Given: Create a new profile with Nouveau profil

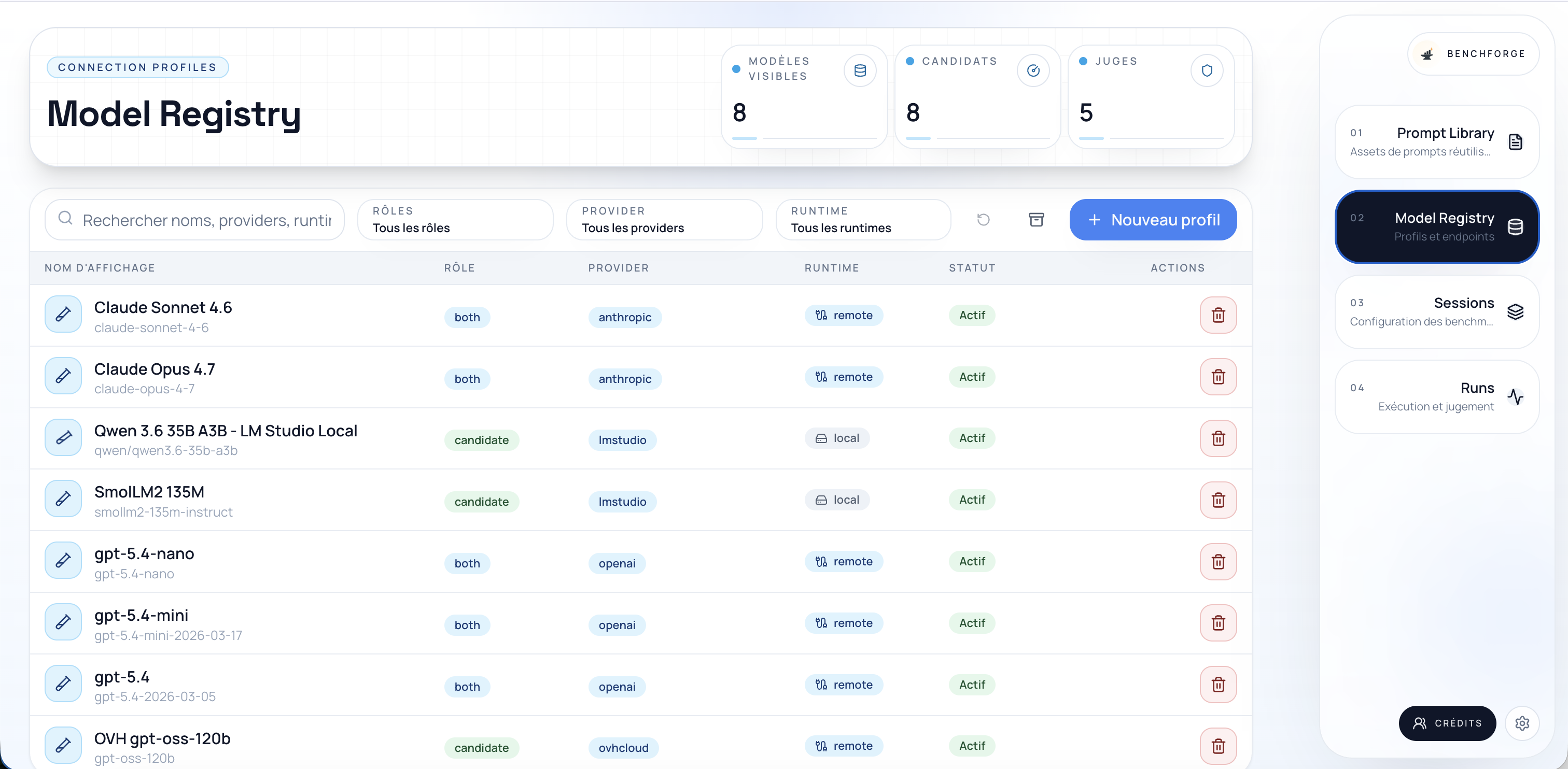Looking at the screenshot, I should pos(1153,220).
